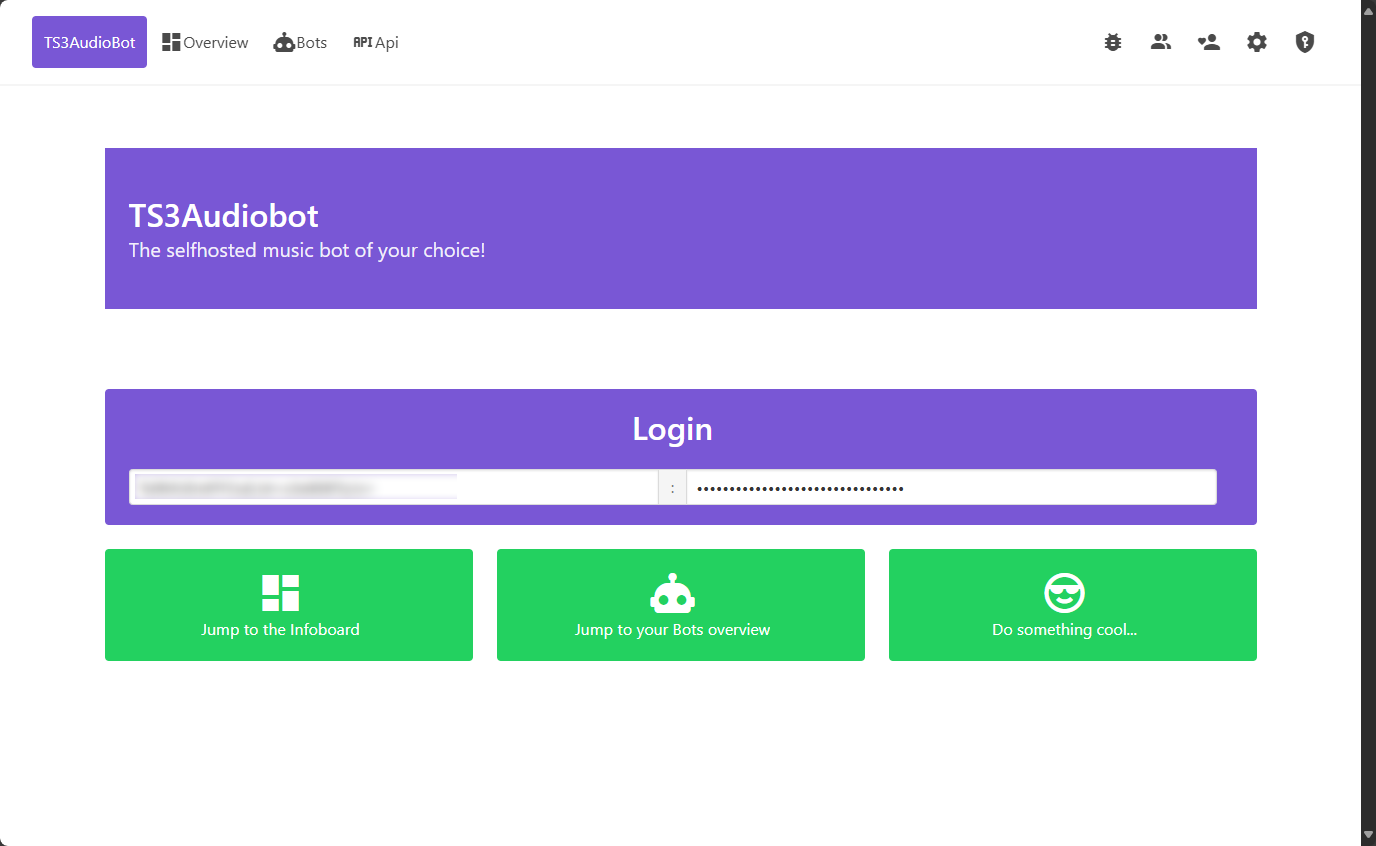Click the scrollbar down arrow
The height and width of the screenshot is (846, 1376).
[1368, 834]
